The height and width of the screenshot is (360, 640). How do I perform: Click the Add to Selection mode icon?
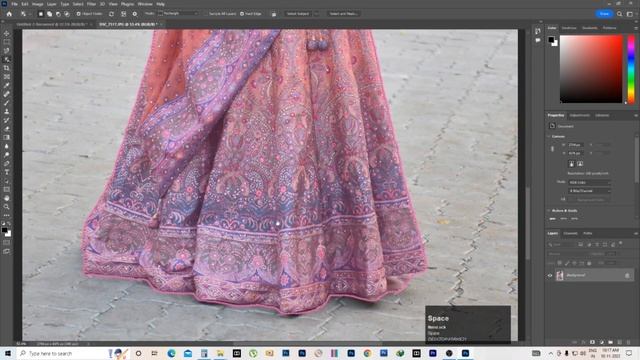49,14
